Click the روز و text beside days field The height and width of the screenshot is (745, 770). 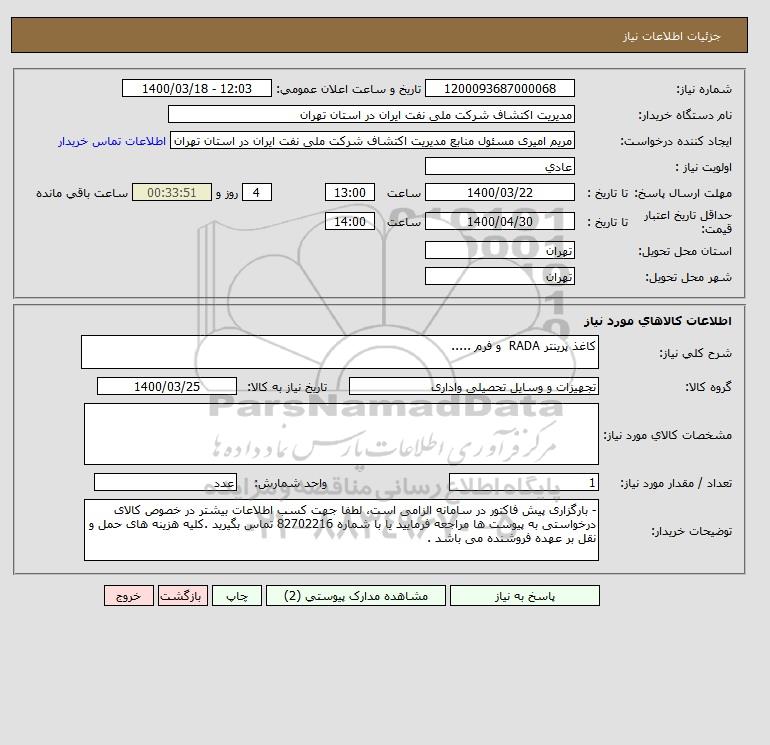coord(227,193)
